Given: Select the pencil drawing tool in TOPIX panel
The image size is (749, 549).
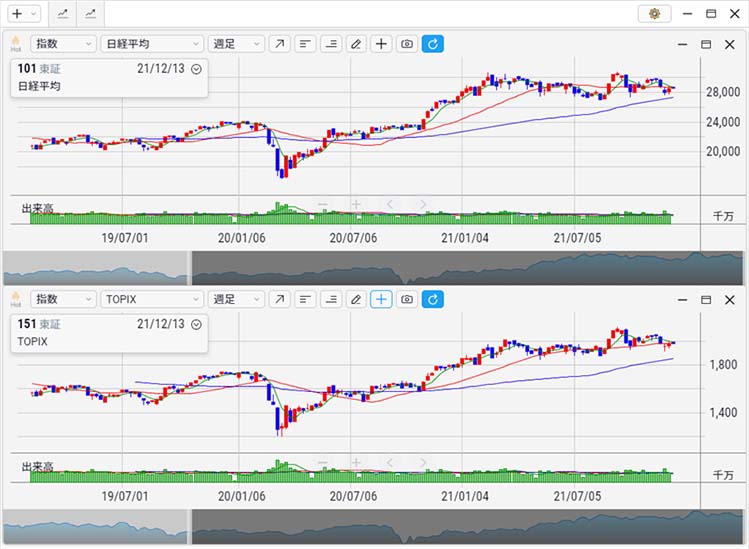Looking at the screenshot, I should (356, 299).
